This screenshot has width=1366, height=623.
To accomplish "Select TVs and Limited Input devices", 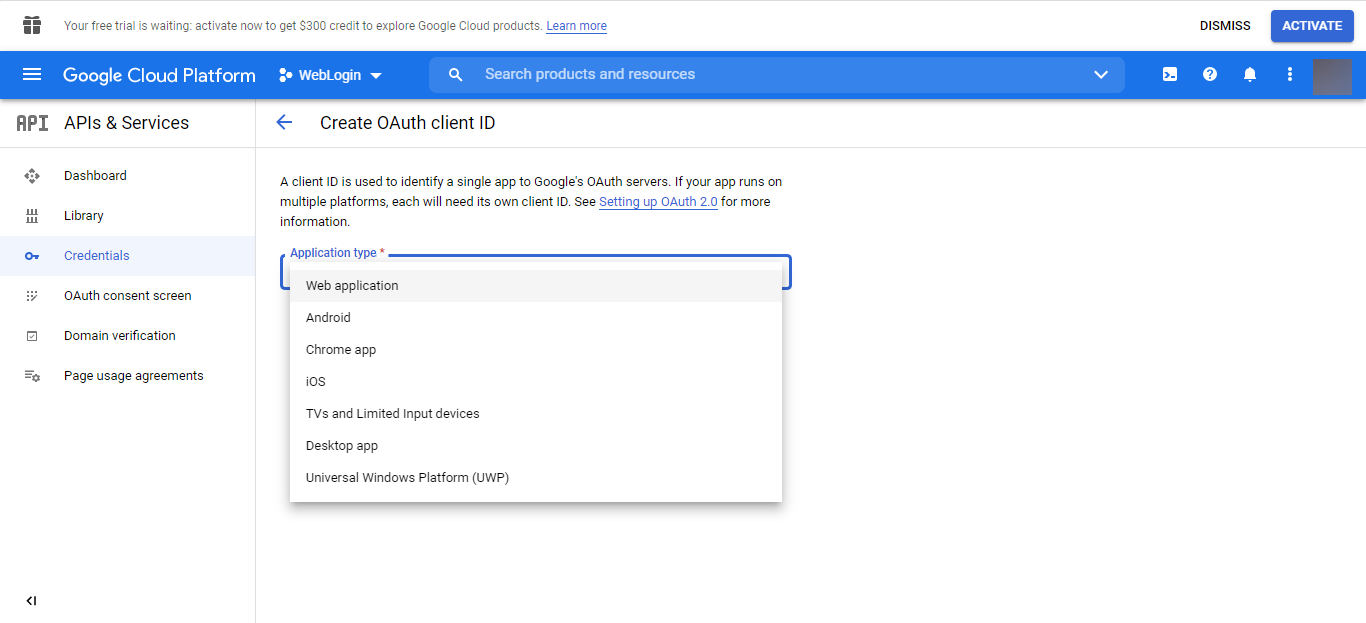I will [x=536, y=414].
